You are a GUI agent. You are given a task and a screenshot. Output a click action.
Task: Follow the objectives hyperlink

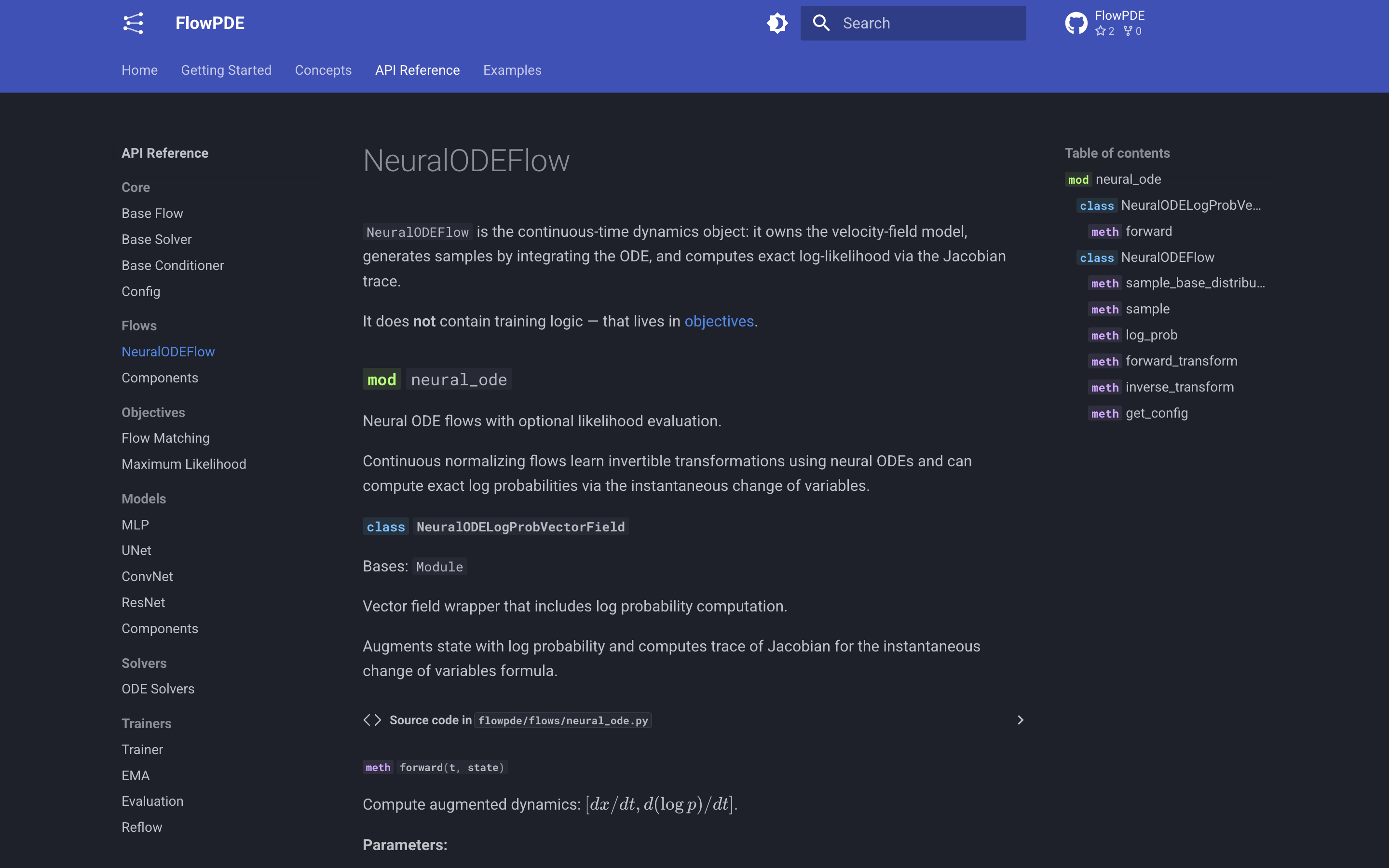pyautogui.click(x=719, y=321)
